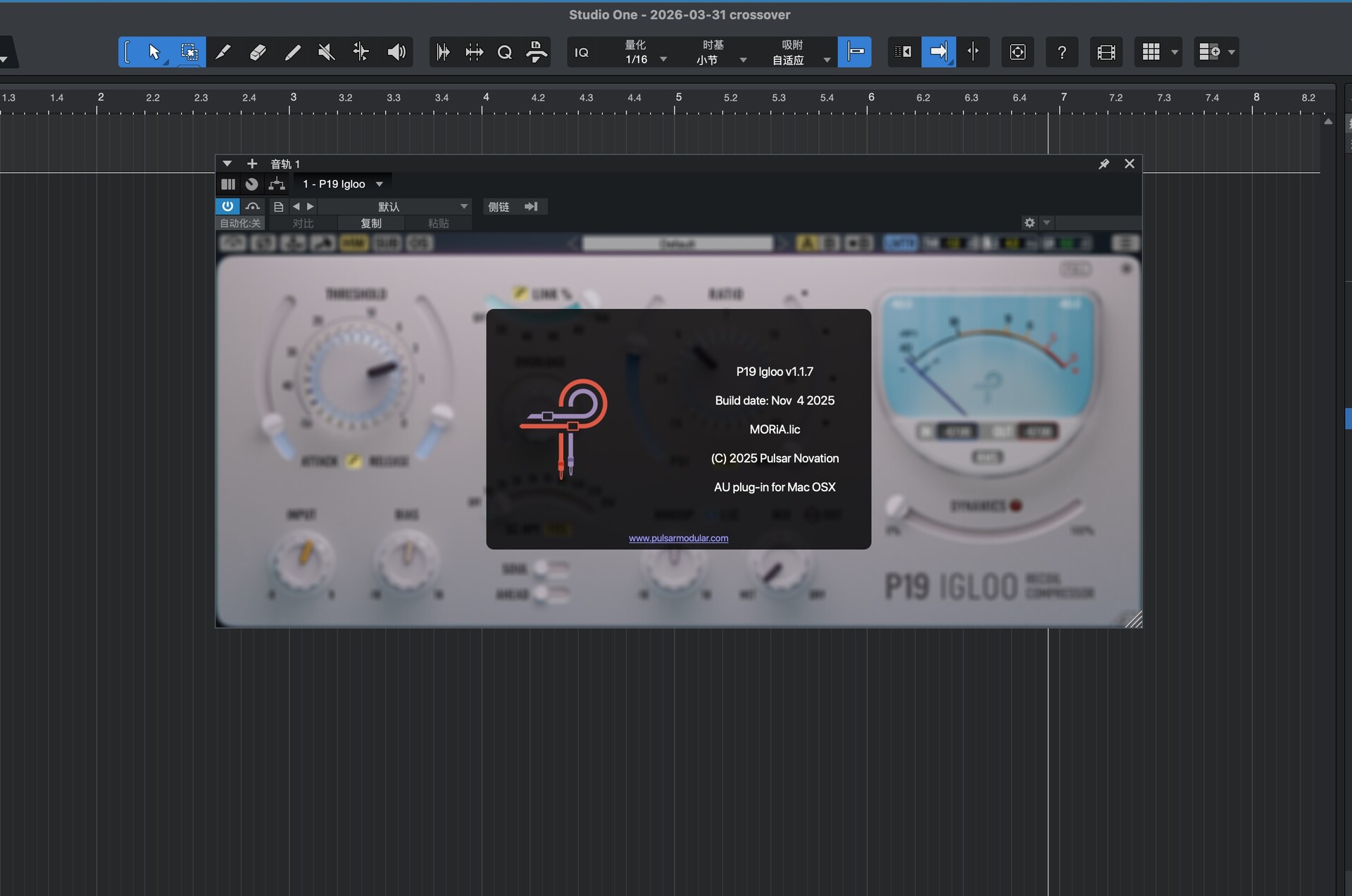1352x896 pixels.
Task: Toggle plug-in power bypass button
Action: click(227, 206)
